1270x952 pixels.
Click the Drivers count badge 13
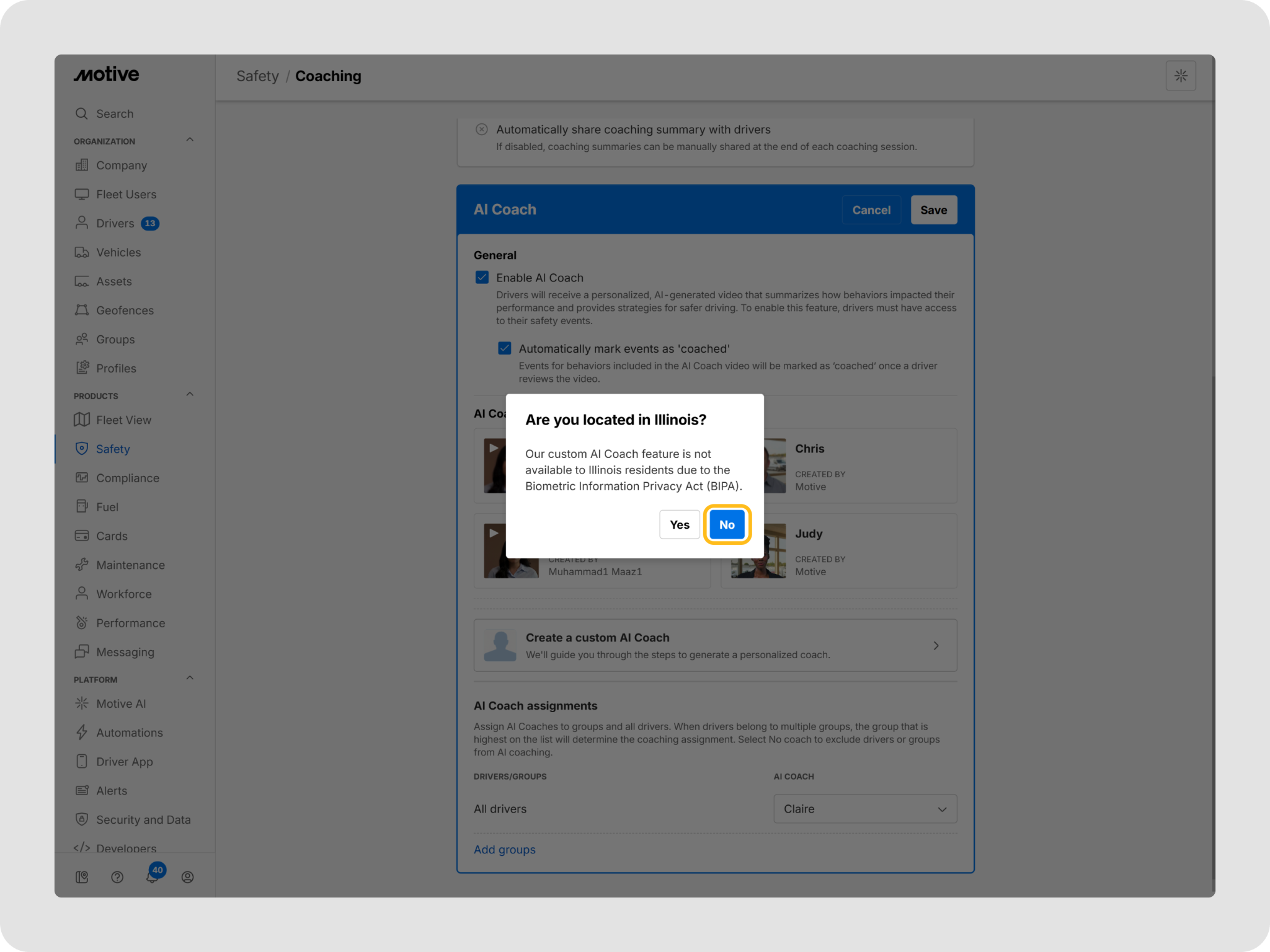tap(150, 223)
